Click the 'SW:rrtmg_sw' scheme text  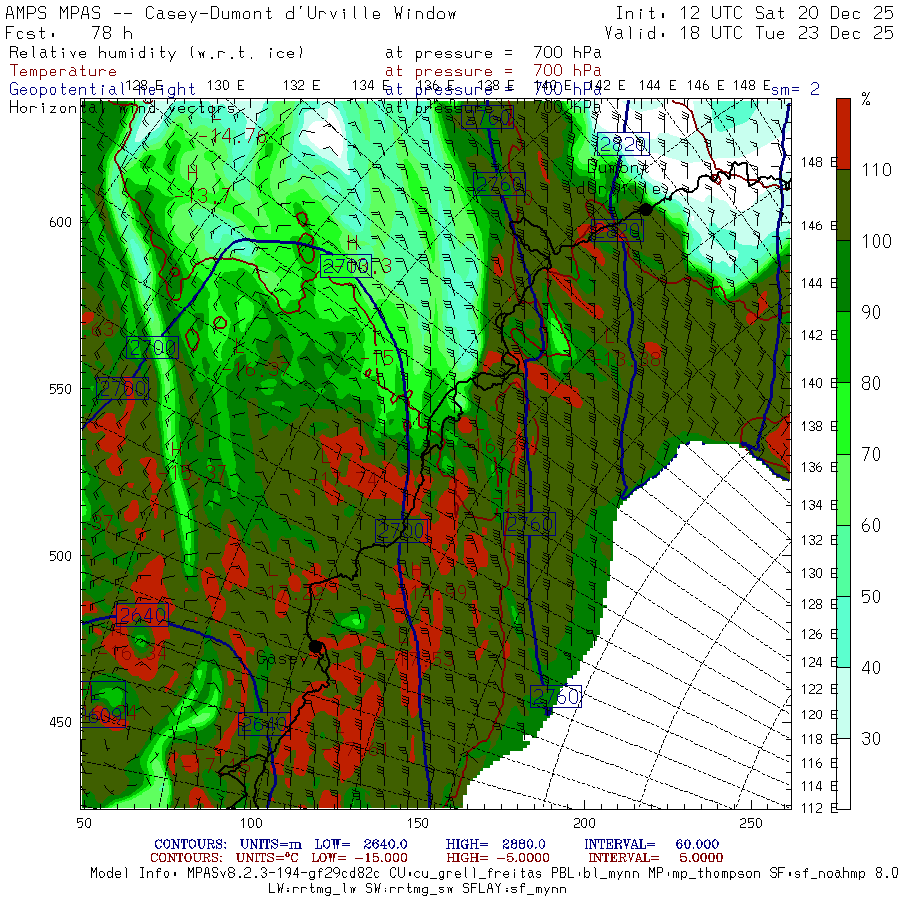pos(409,889)
